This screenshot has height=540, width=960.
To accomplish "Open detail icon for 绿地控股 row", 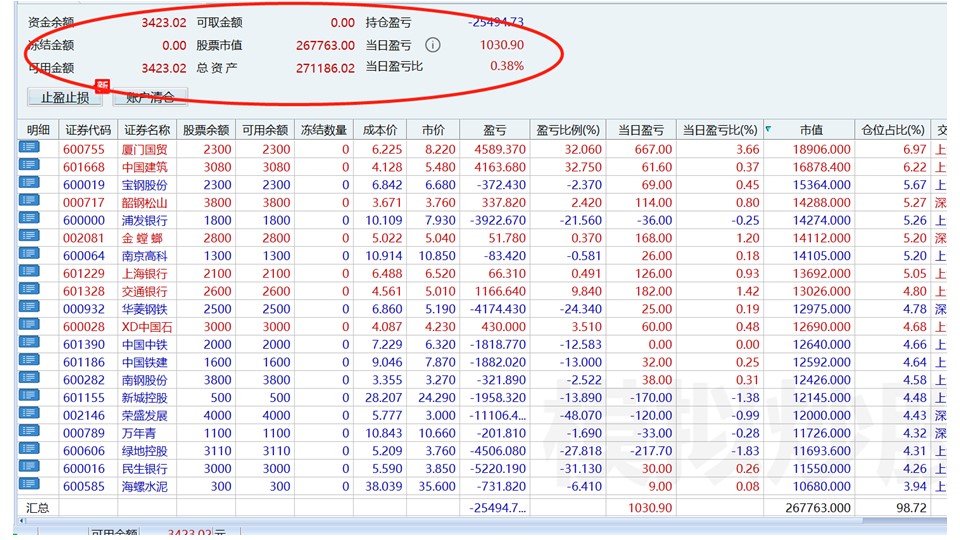I will [29, 449].
